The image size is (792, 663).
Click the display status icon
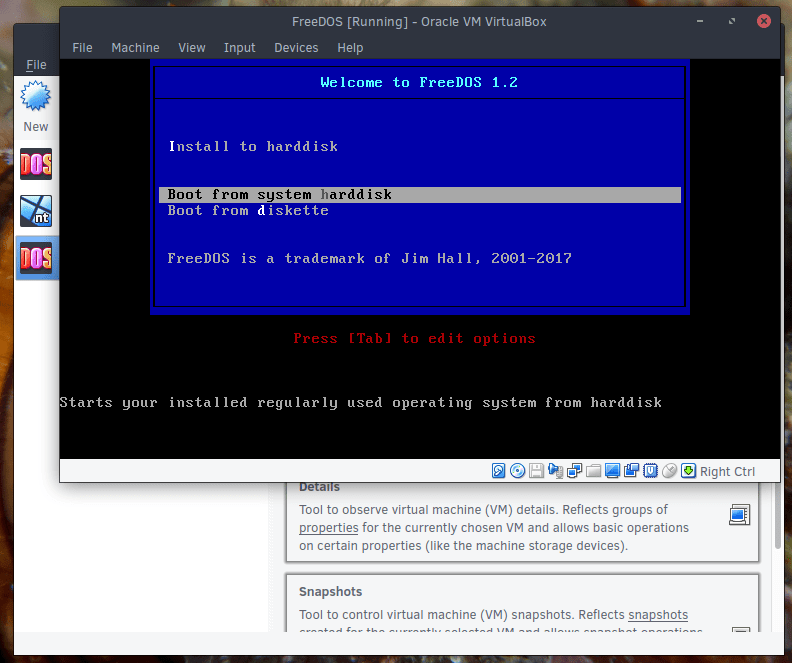[x=612, y=471]
